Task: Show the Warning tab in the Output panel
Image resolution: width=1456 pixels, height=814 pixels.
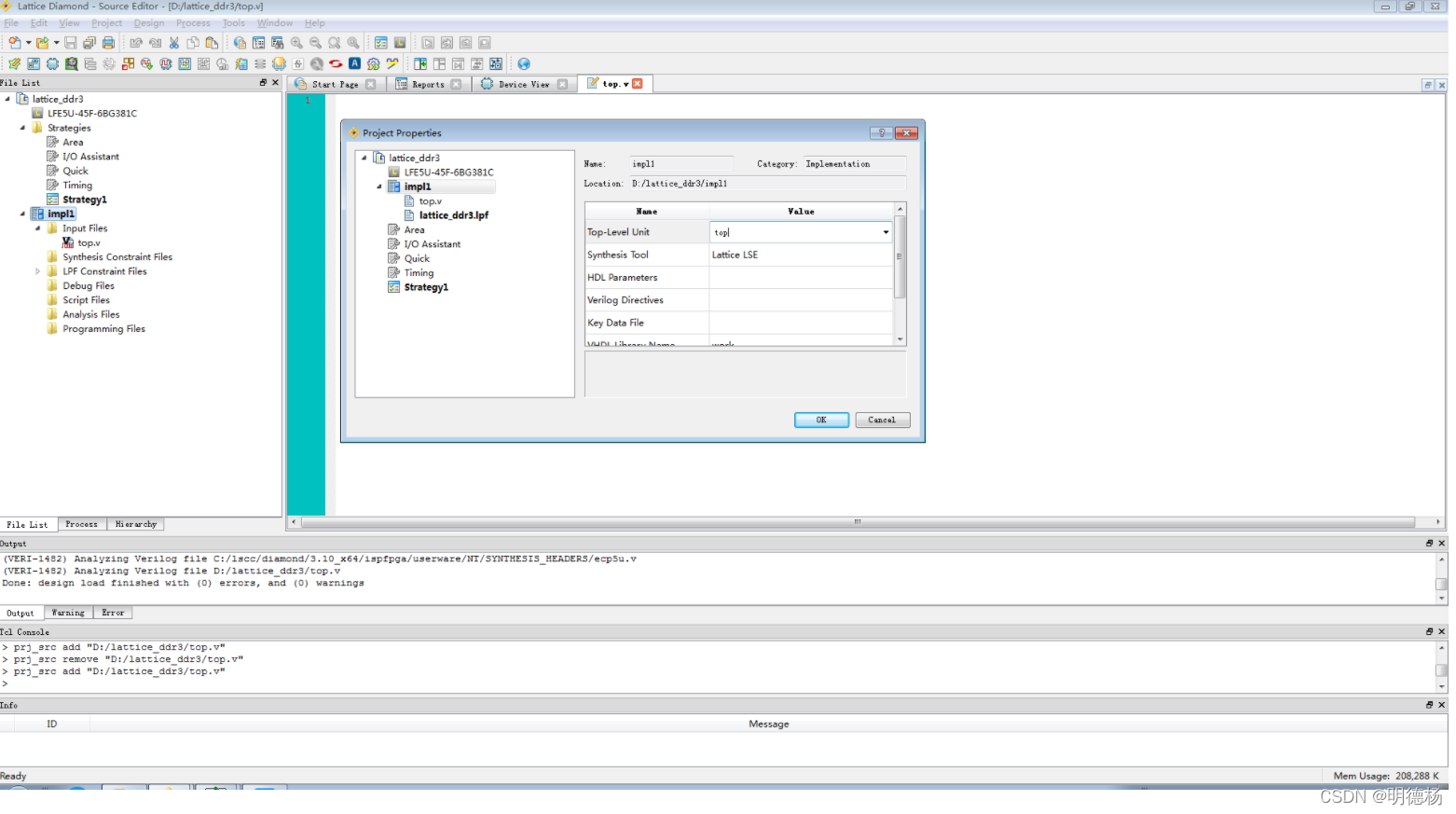Action: click(68, 613)
